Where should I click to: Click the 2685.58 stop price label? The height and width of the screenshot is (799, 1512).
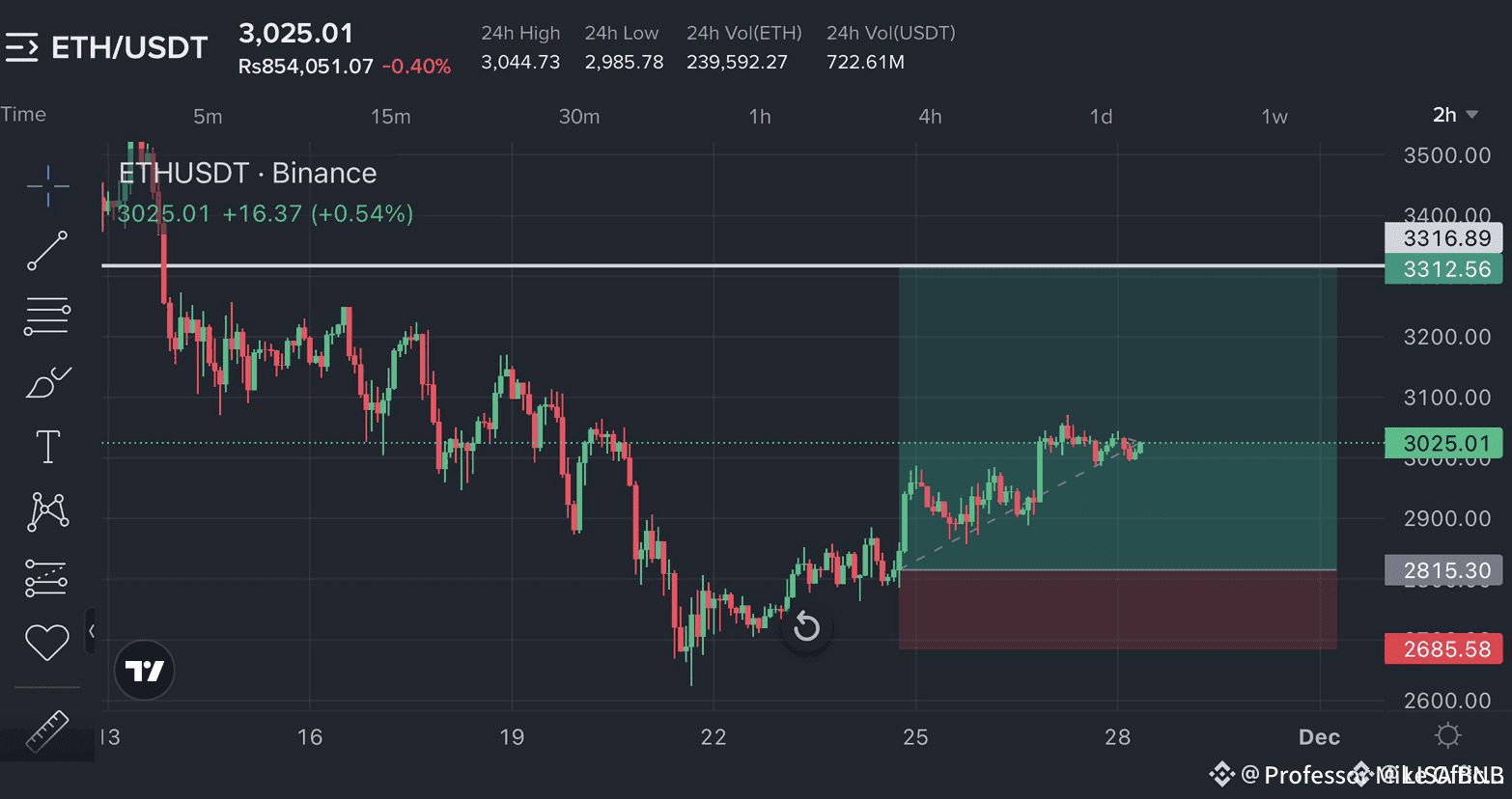pyautogui.click(x=1443, y=649)
